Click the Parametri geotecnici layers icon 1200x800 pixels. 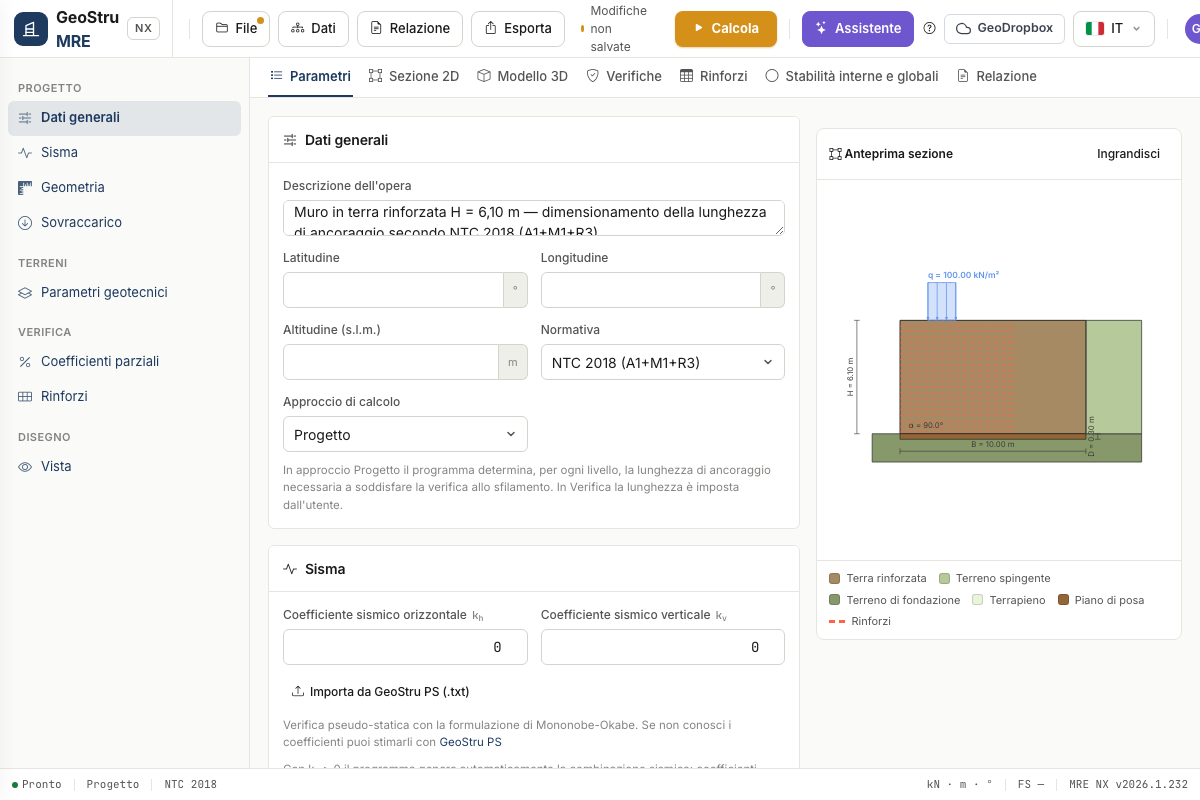click(x=25, y=293)
